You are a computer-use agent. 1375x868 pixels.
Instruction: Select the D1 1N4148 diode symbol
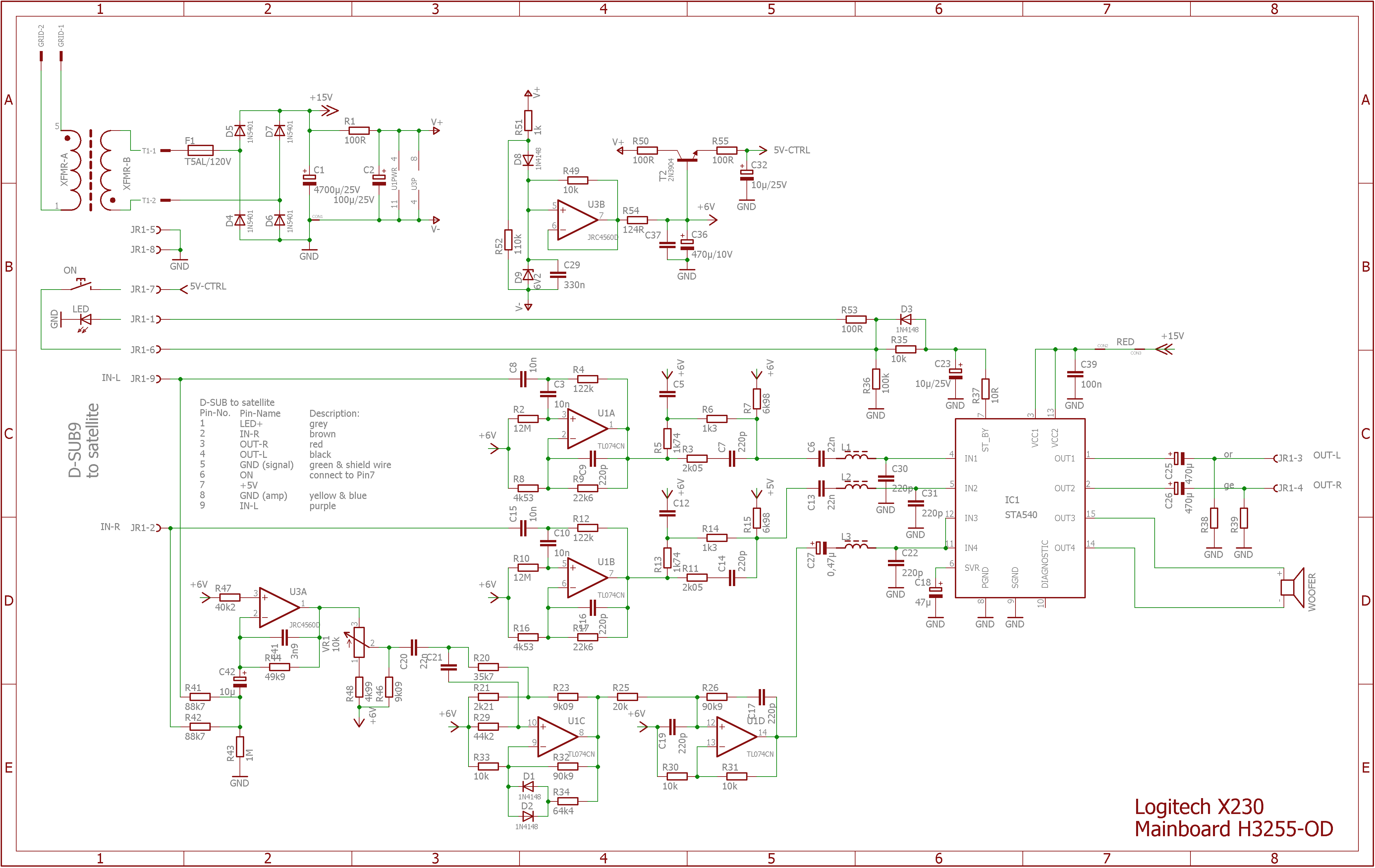528,787
